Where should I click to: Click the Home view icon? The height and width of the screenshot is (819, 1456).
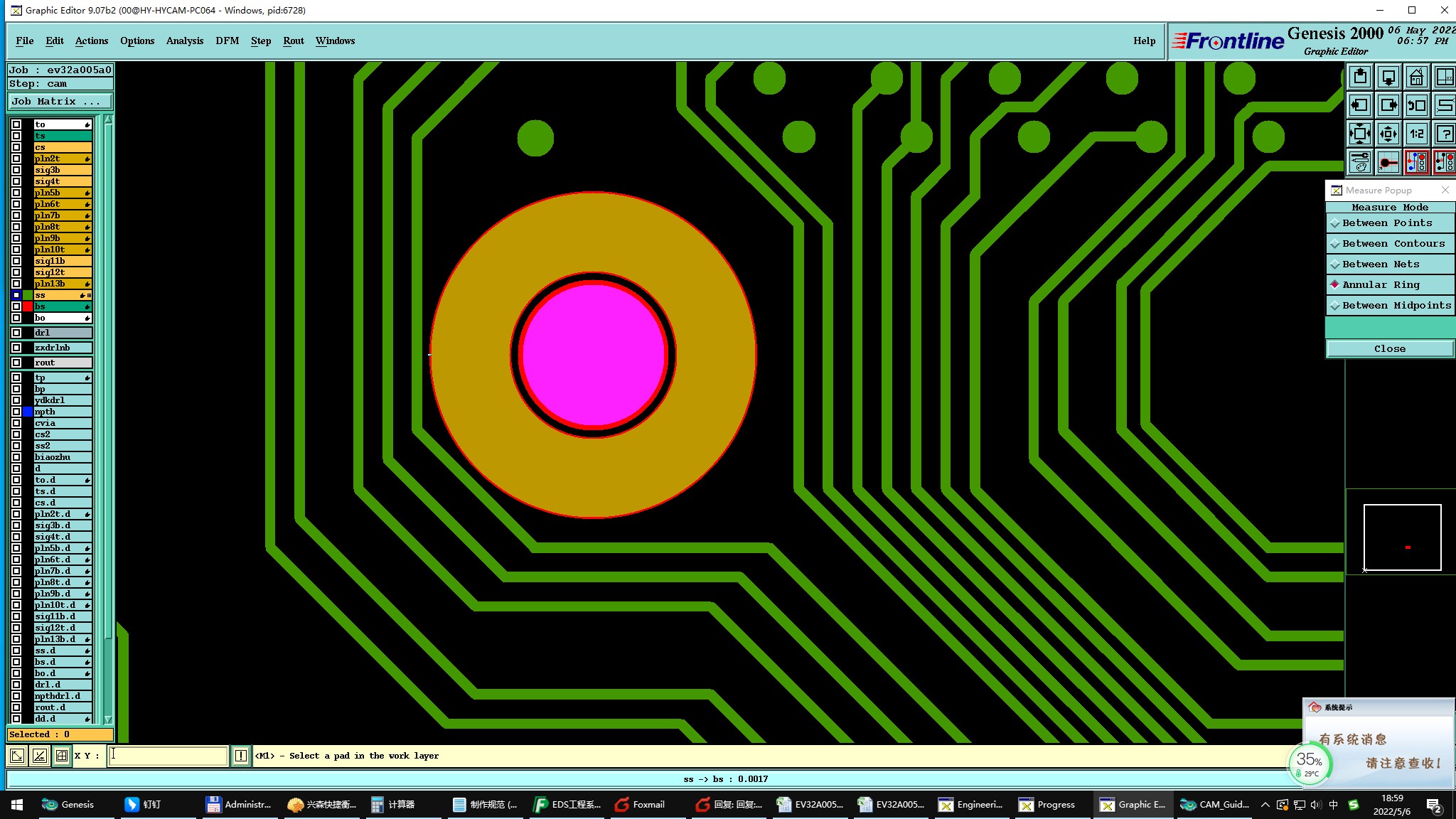pyautogui.click(x=1416, y=77)
